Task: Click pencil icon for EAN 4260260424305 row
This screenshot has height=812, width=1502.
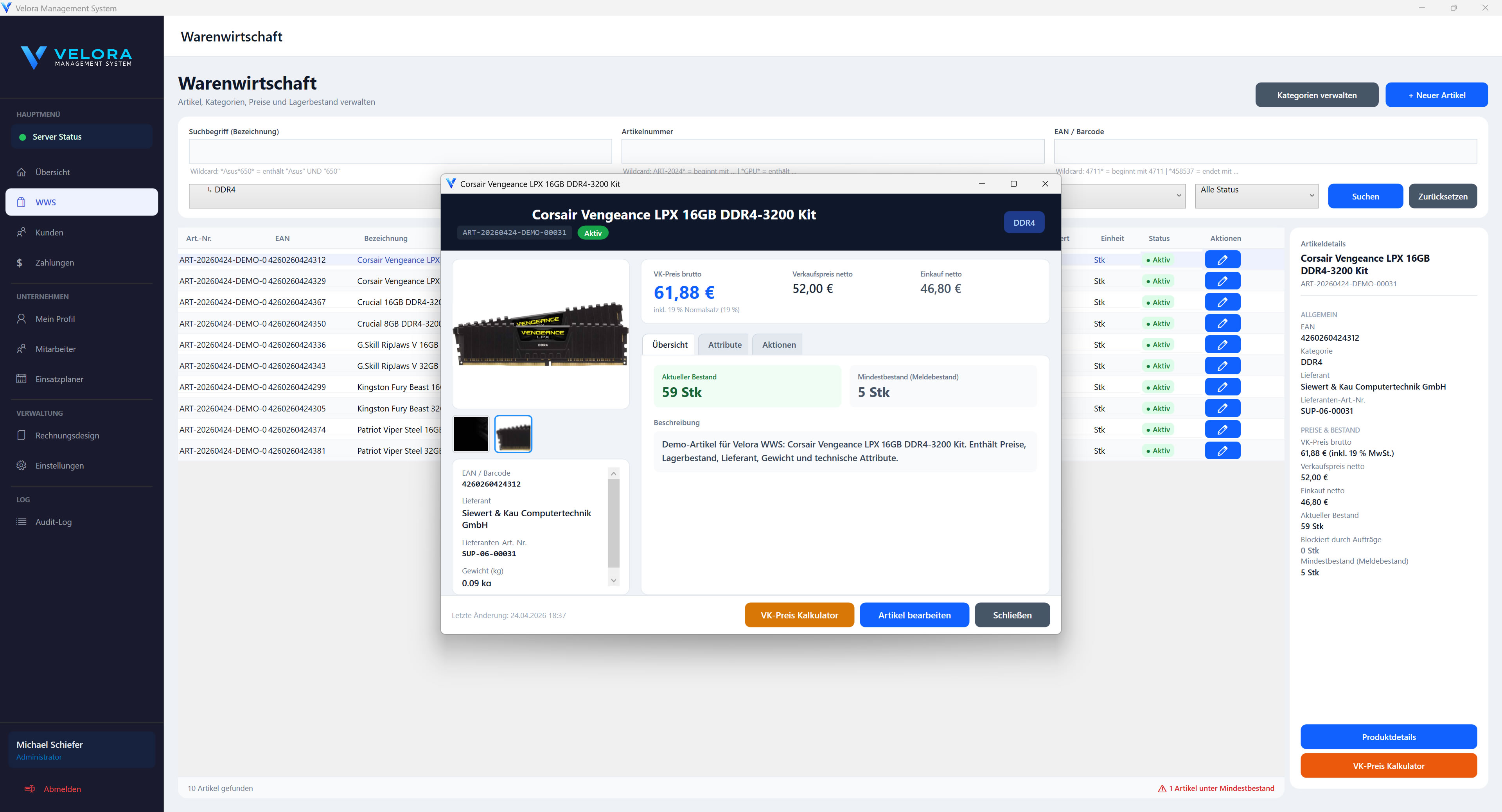Action: [1223, 408]
